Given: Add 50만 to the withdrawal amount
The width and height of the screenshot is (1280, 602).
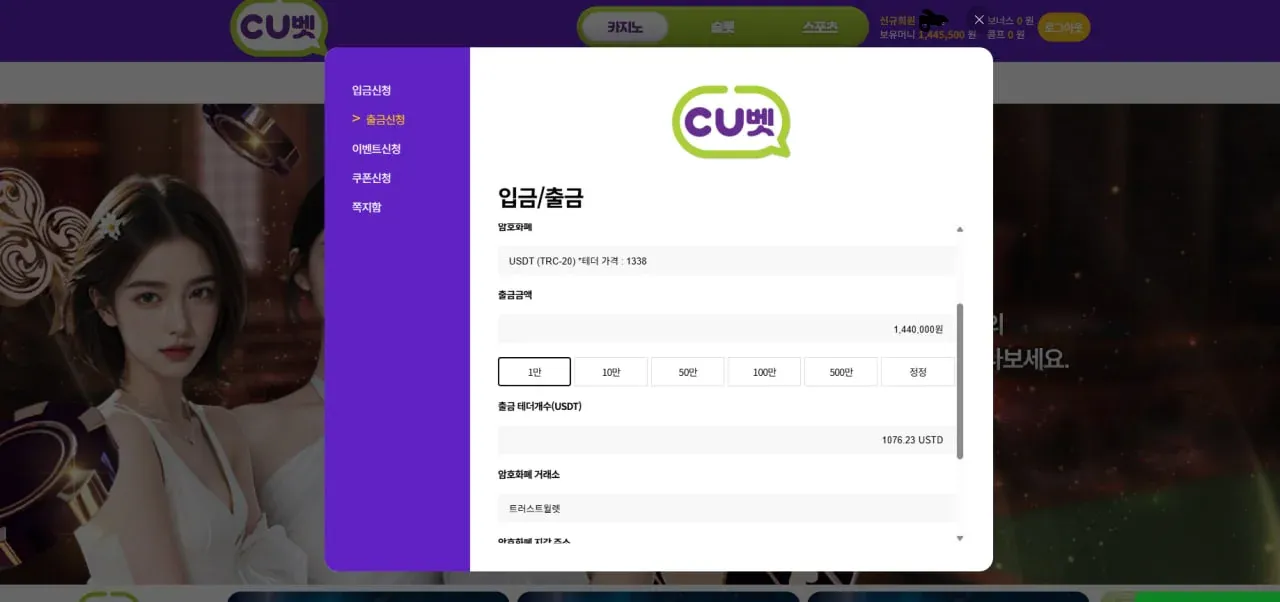Looking at the screenshot, I should [x=687, y=372].
